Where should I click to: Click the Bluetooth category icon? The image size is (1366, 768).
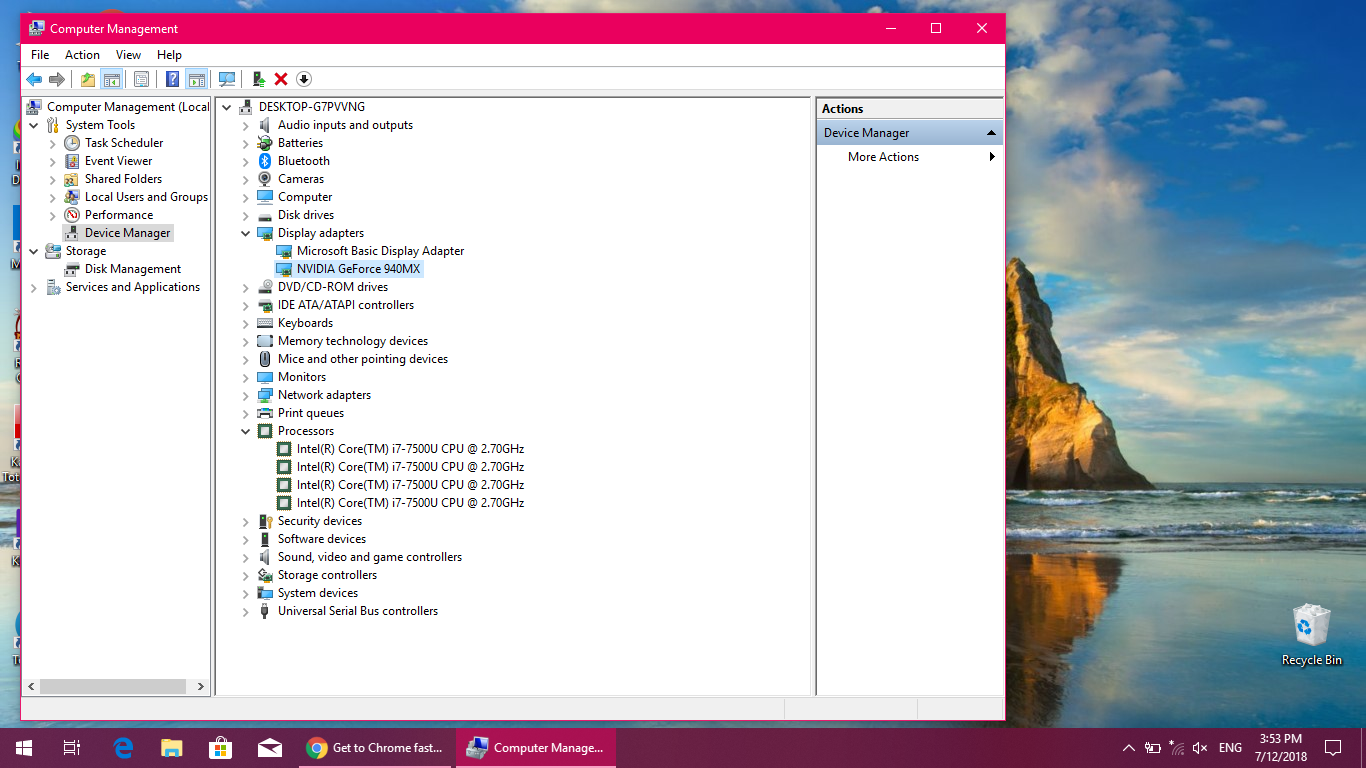(265, 161)
